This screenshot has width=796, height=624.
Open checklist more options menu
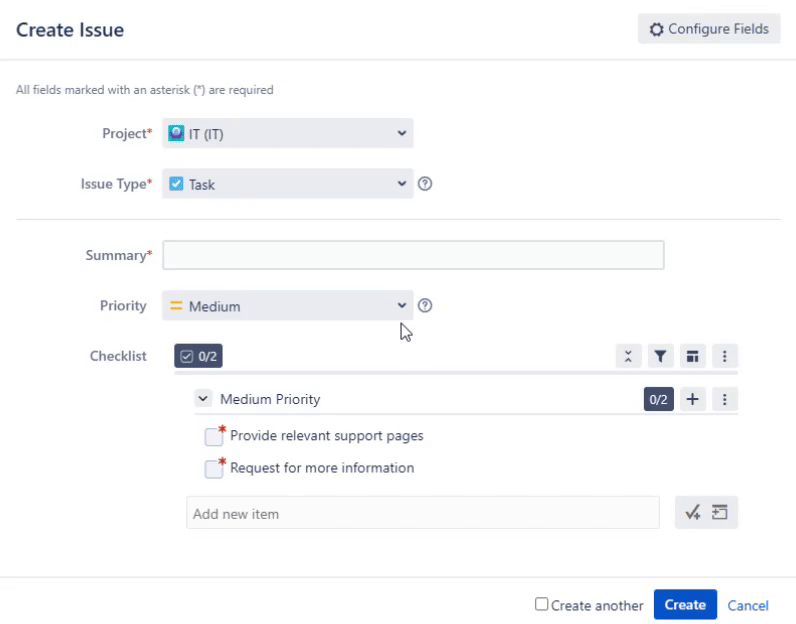tap(725, 356)
